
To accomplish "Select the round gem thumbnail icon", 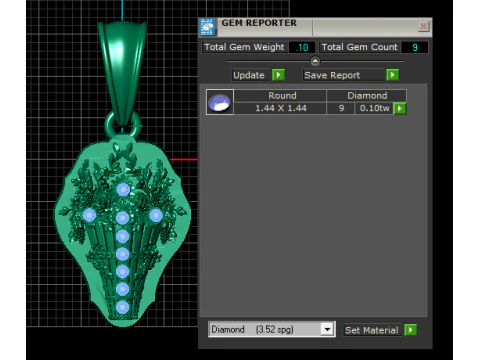I will [220, 102].
